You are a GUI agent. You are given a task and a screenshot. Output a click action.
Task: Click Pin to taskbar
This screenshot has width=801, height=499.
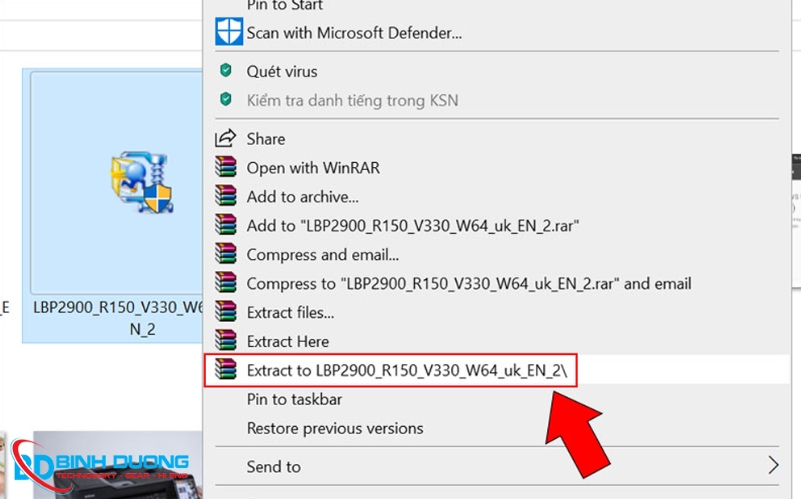coord(294,399)
